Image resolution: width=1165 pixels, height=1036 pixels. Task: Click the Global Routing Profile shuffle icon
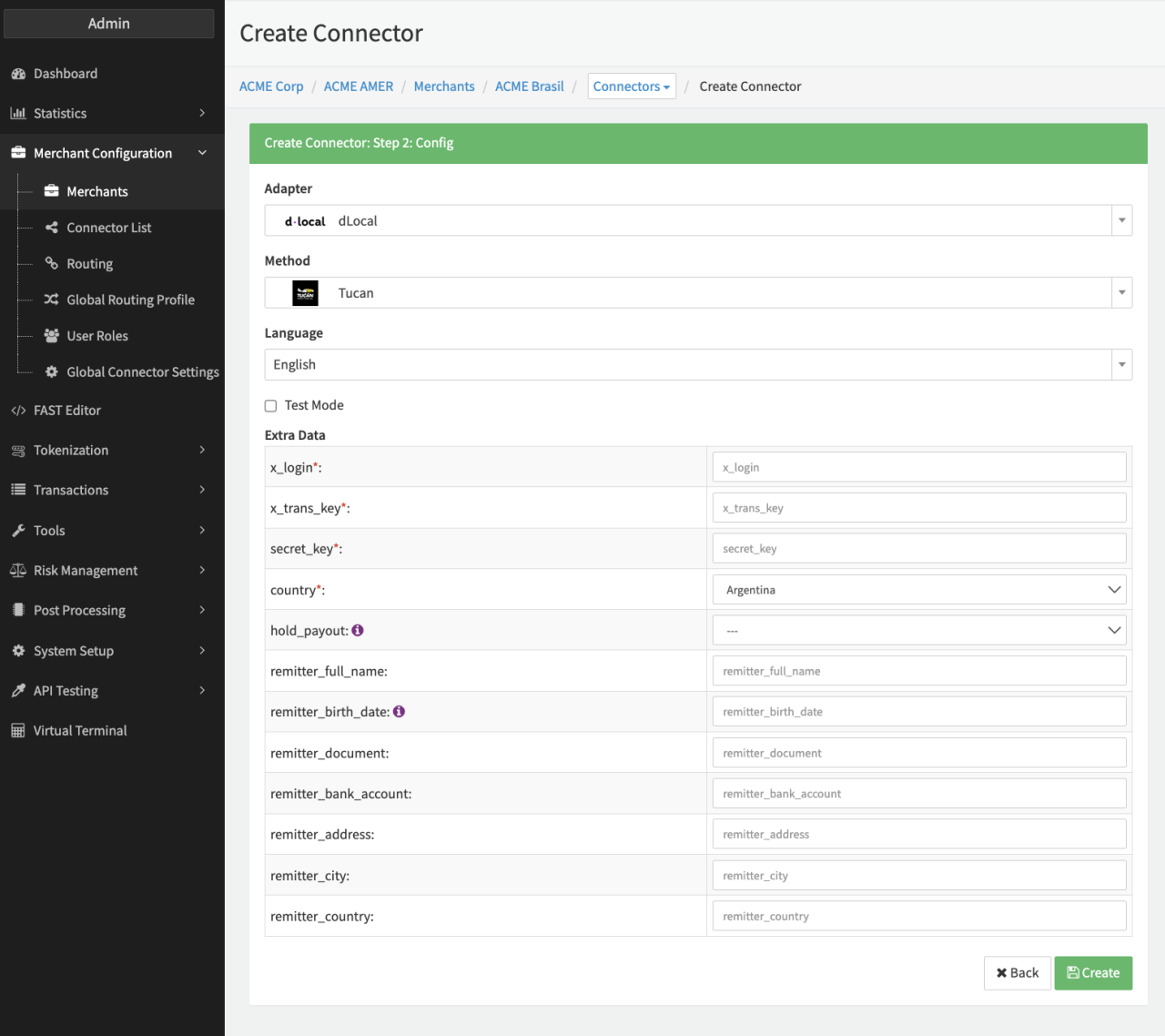tap(52, 300)
